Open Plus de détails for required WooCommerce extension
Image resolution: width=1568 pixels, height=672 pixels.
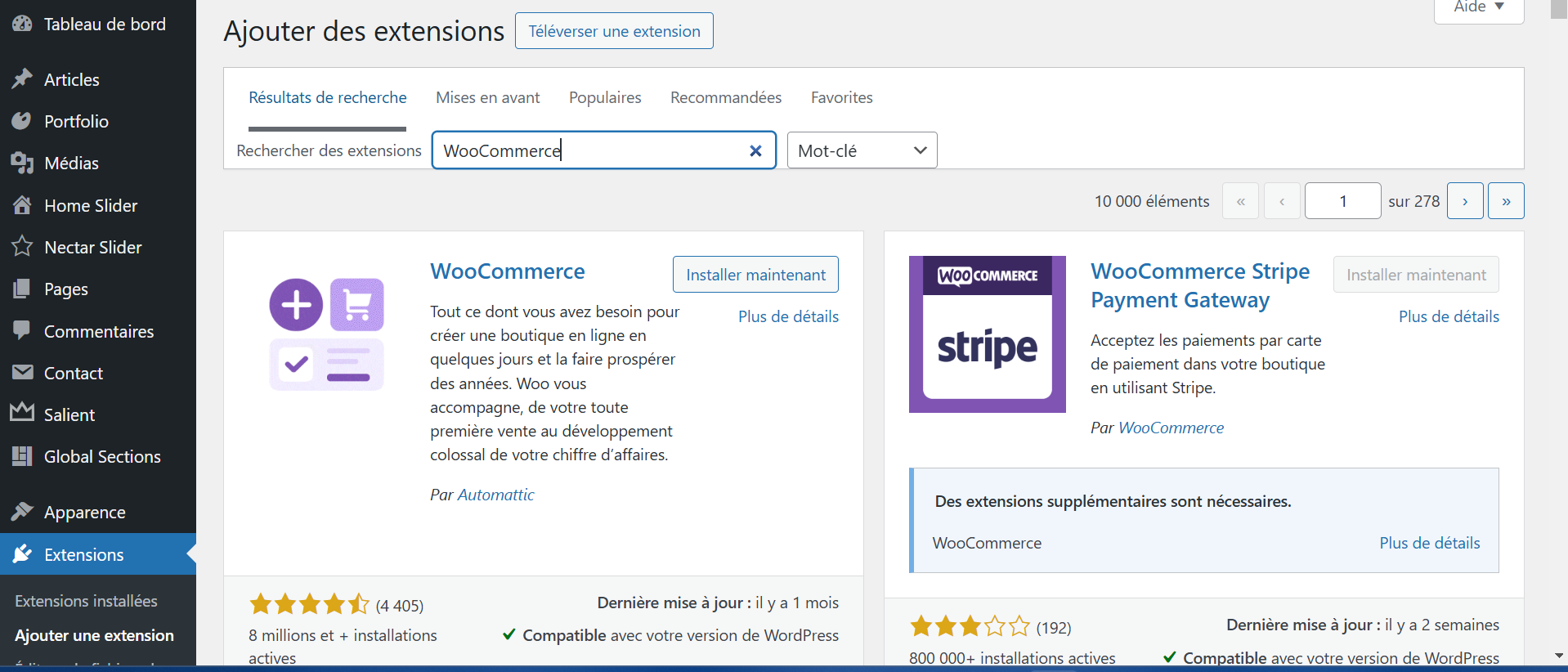(x=1430, y=543)
